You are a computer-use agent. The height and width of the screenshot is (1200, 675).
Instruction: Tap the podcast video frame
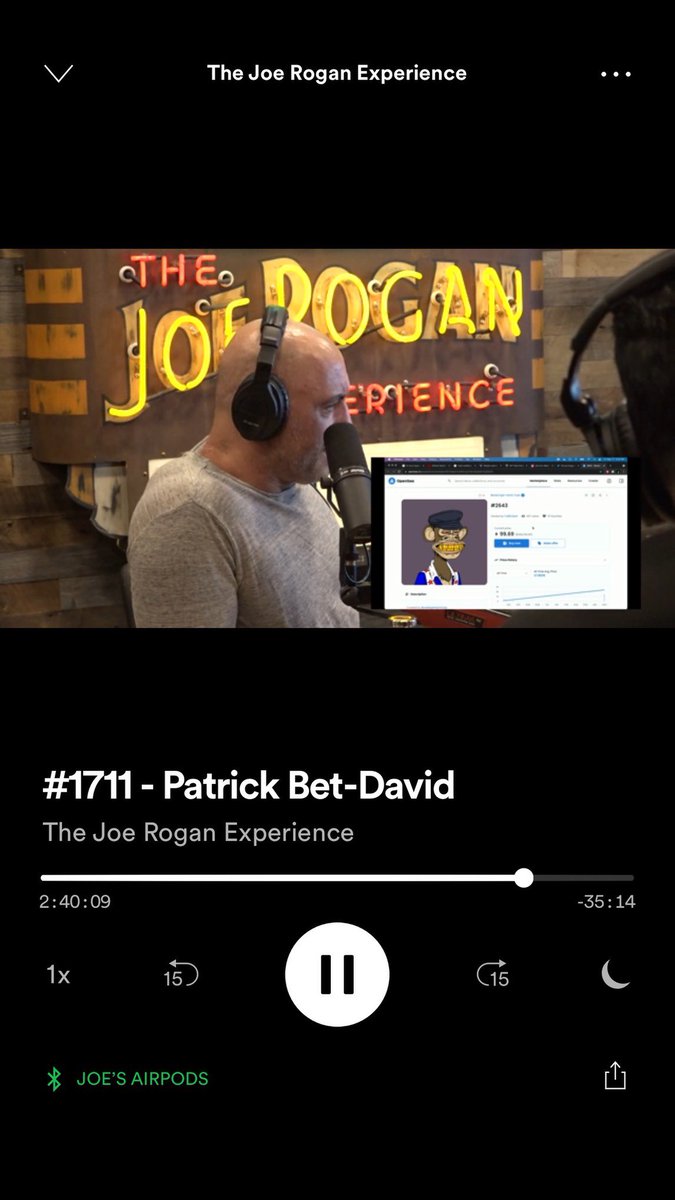(x=337, y=438)
